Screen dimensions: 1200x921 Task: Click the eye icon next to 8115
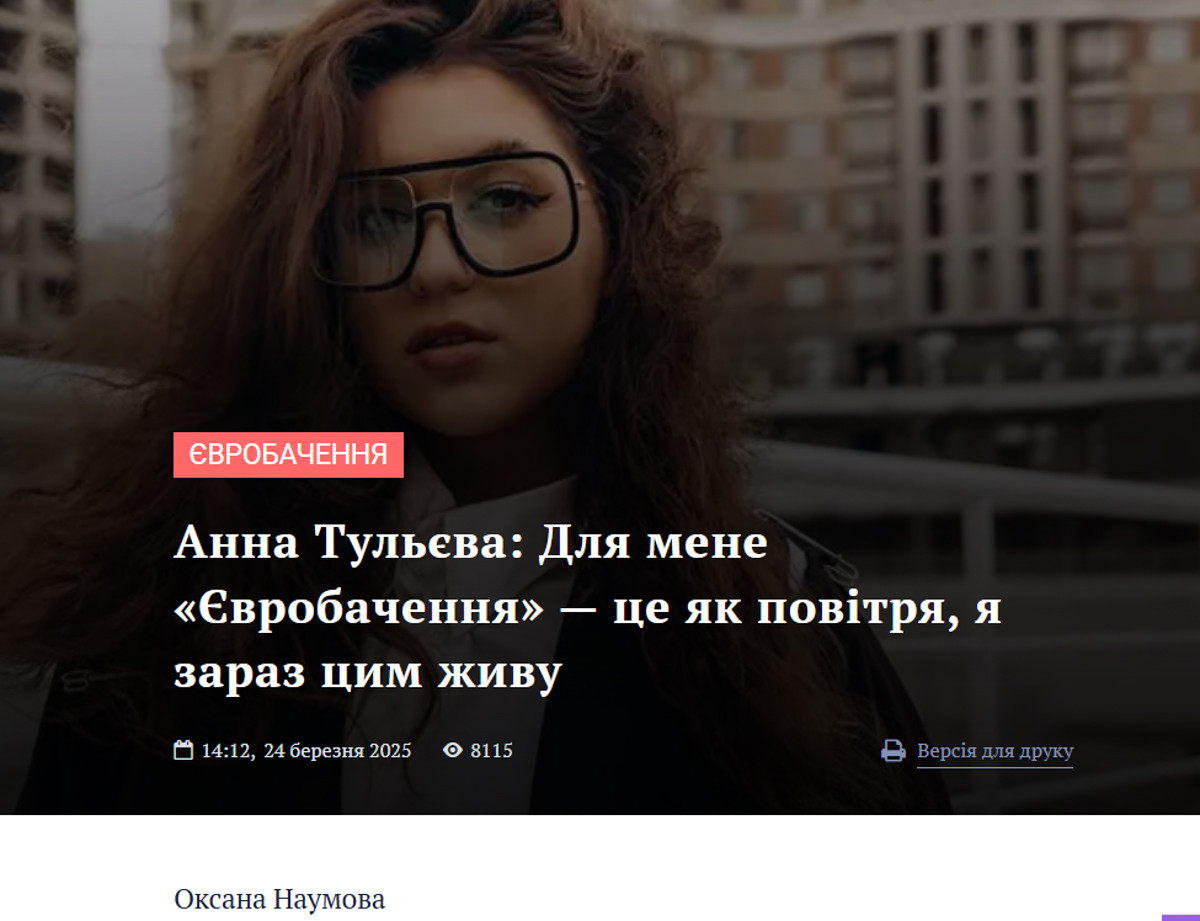click(453, 750)
